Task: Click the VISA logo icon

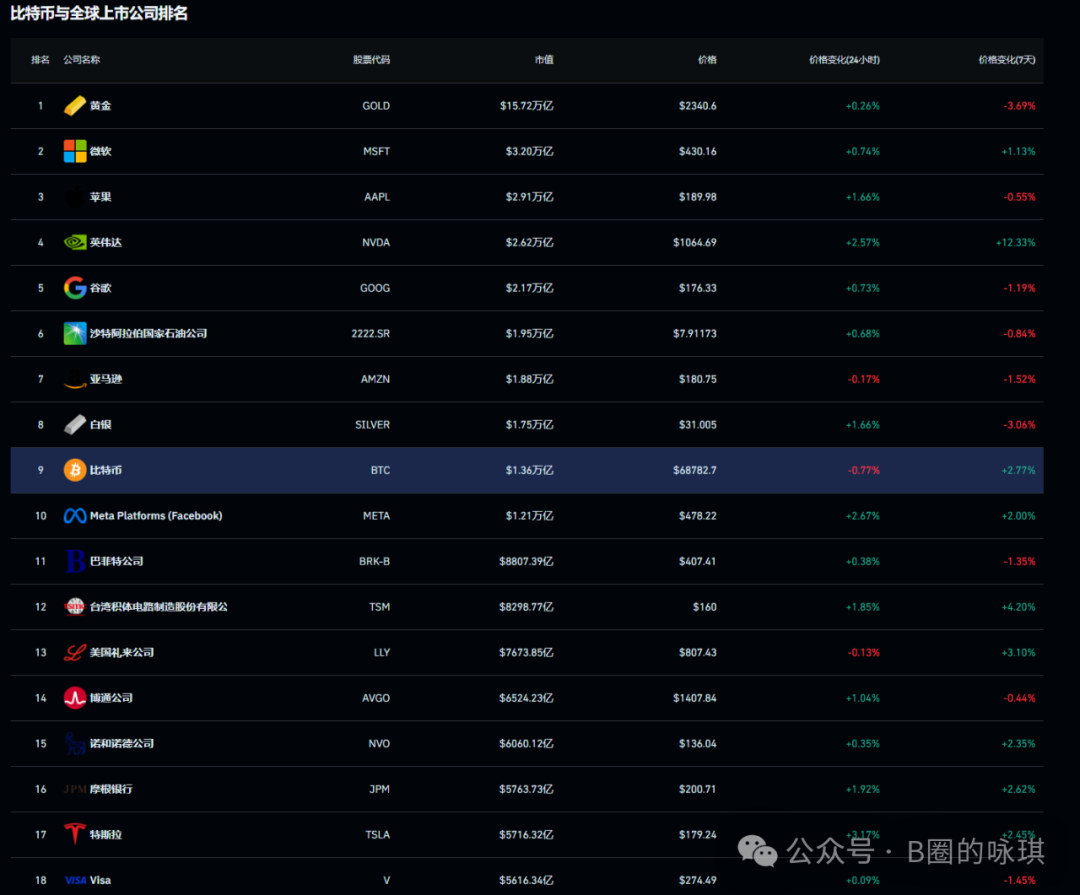Action: 75,880
